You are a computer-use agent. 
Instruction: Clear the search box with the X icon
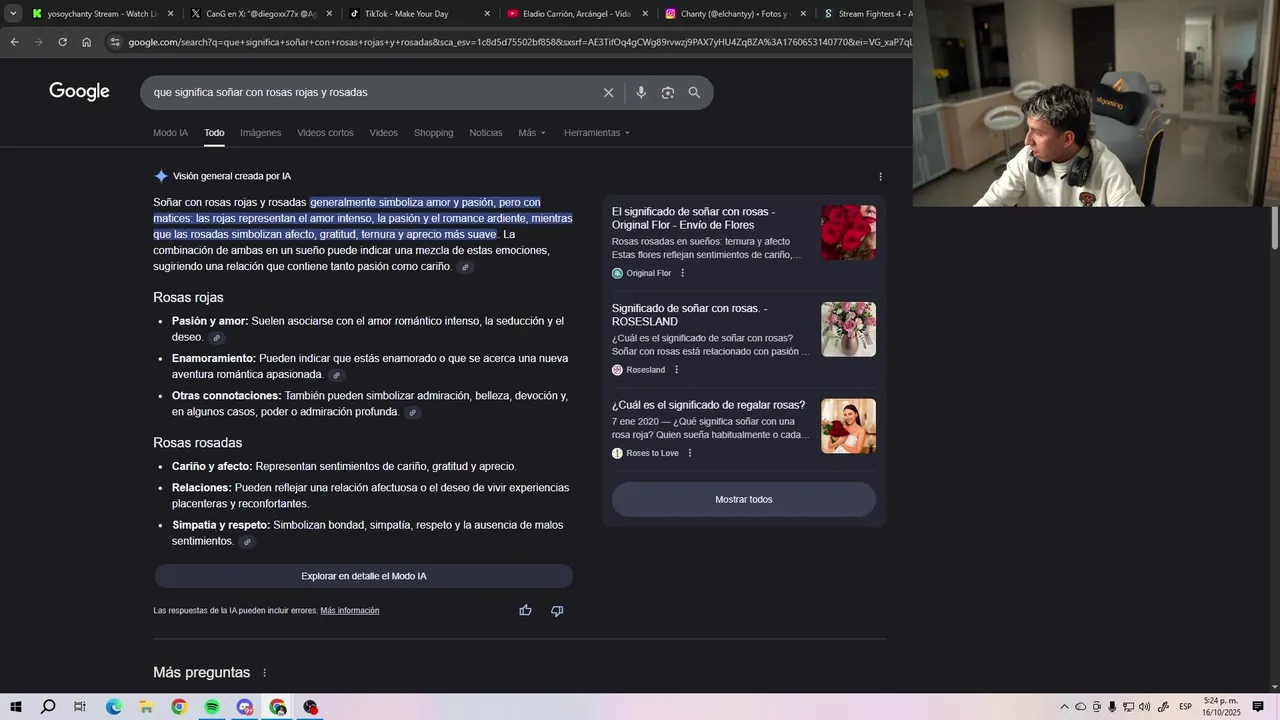click(x=608, y=92)
